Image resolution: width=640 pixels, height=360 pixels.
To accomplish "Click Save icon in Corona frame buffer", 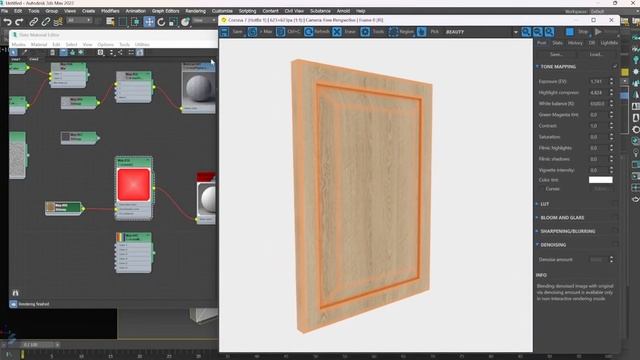I will [x=224, y=32].
